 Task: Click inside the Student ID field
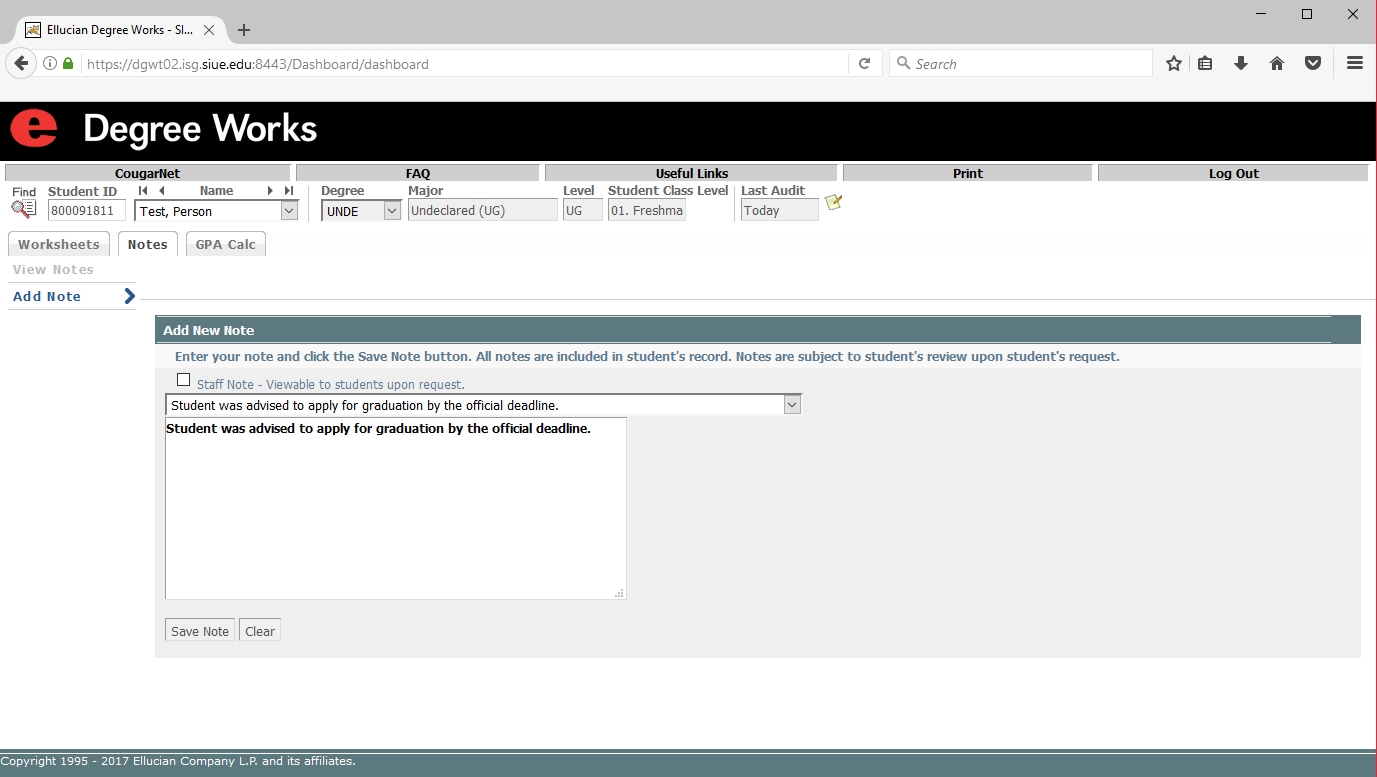coord(87,211)
